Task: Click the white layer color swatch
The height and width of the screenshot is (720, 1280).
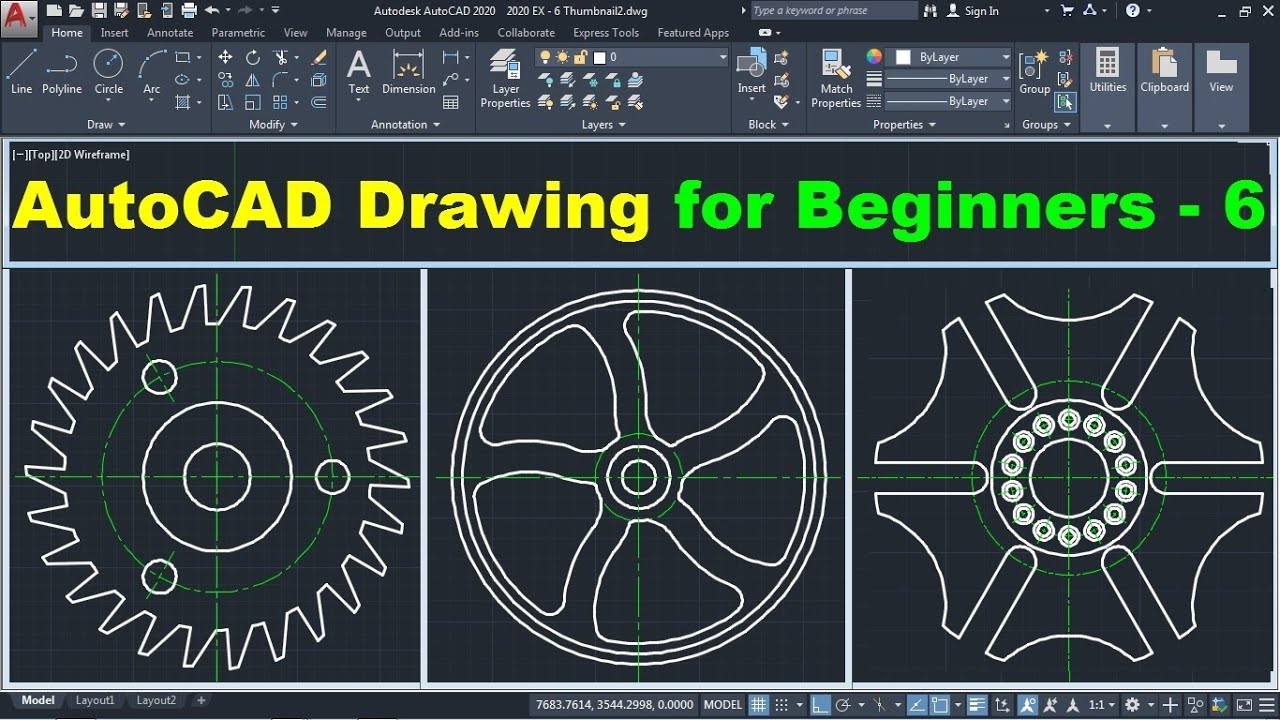Action: [x=600, y=57]
